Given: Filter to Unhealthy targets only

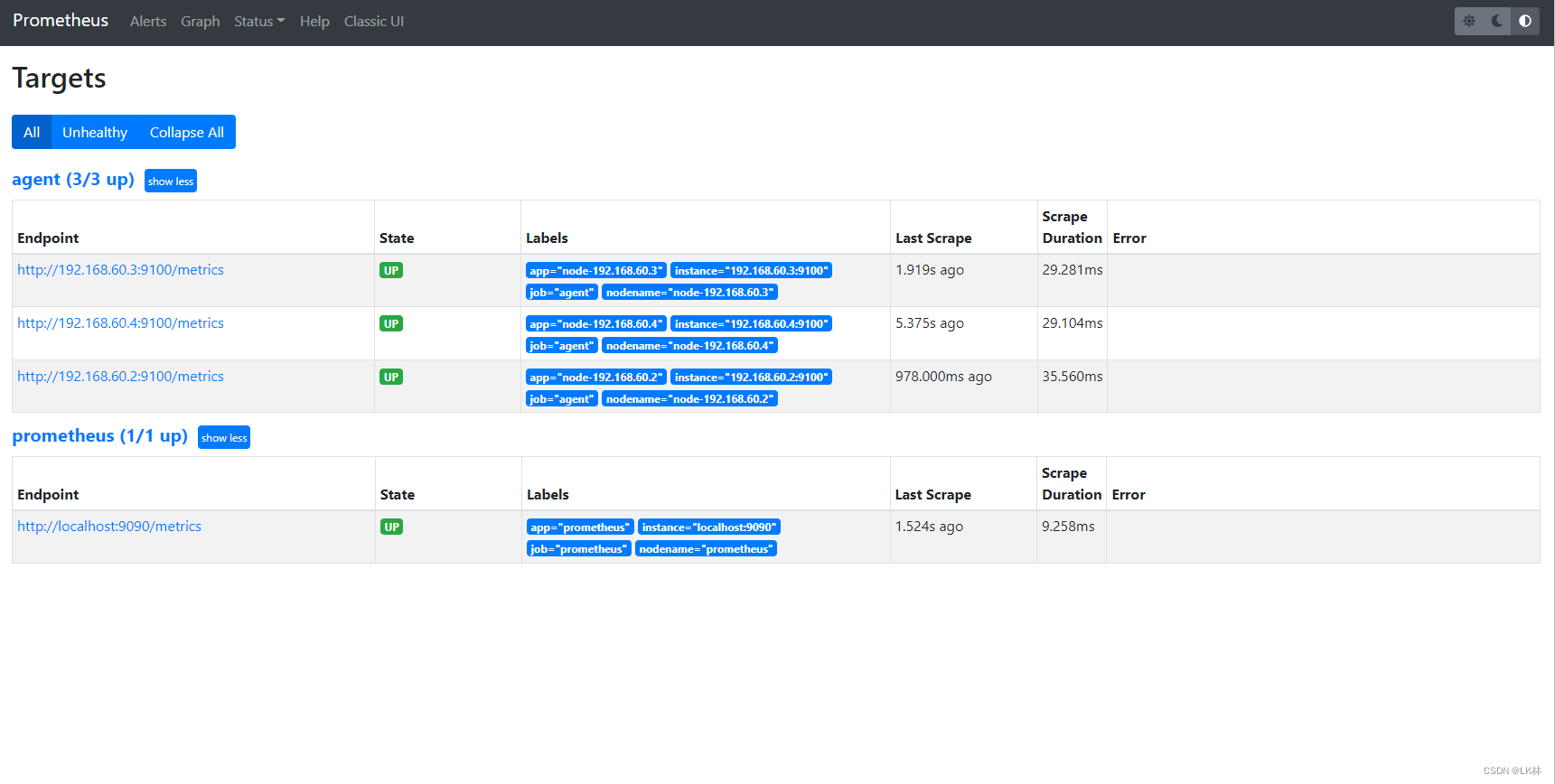Looking at the screenshot, I should pos(95,132).
